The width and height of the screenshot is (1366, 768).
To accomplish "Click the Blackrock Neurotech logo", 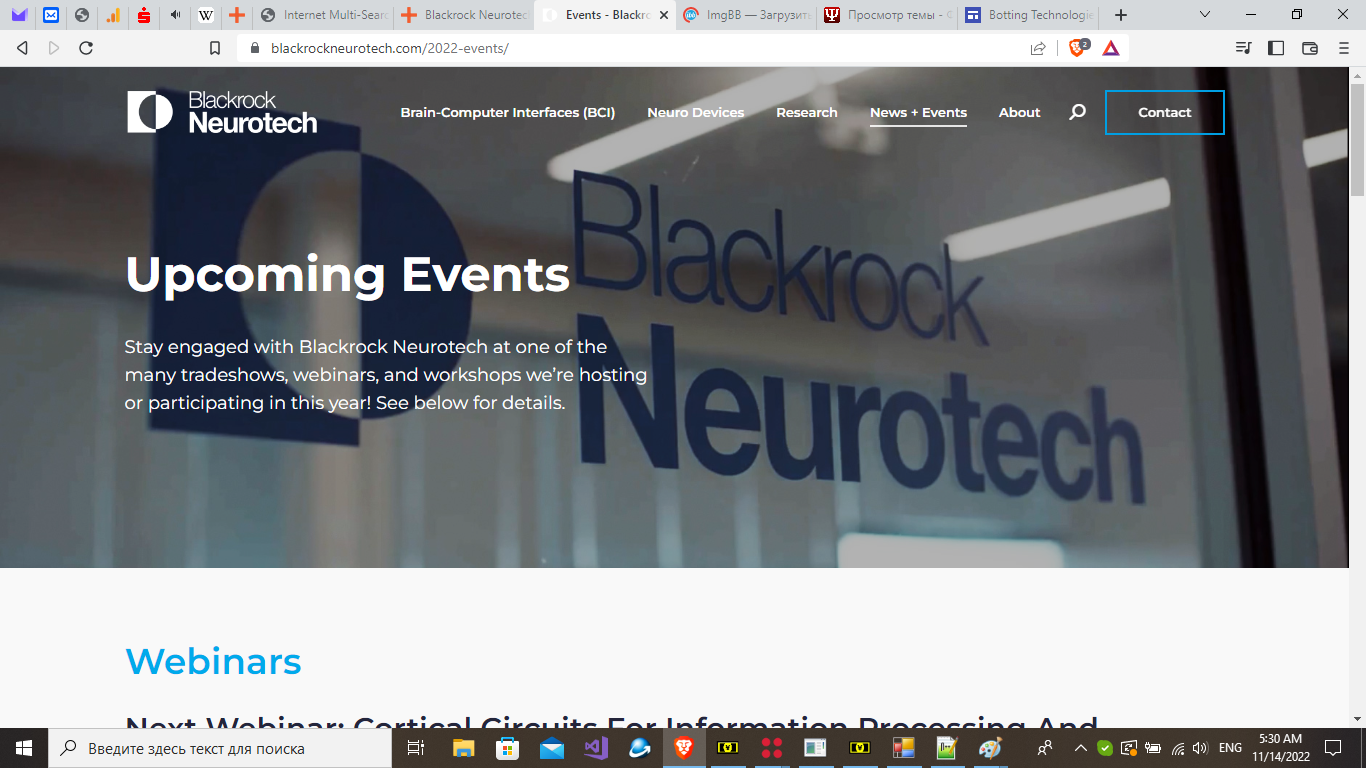I will 222,112.
